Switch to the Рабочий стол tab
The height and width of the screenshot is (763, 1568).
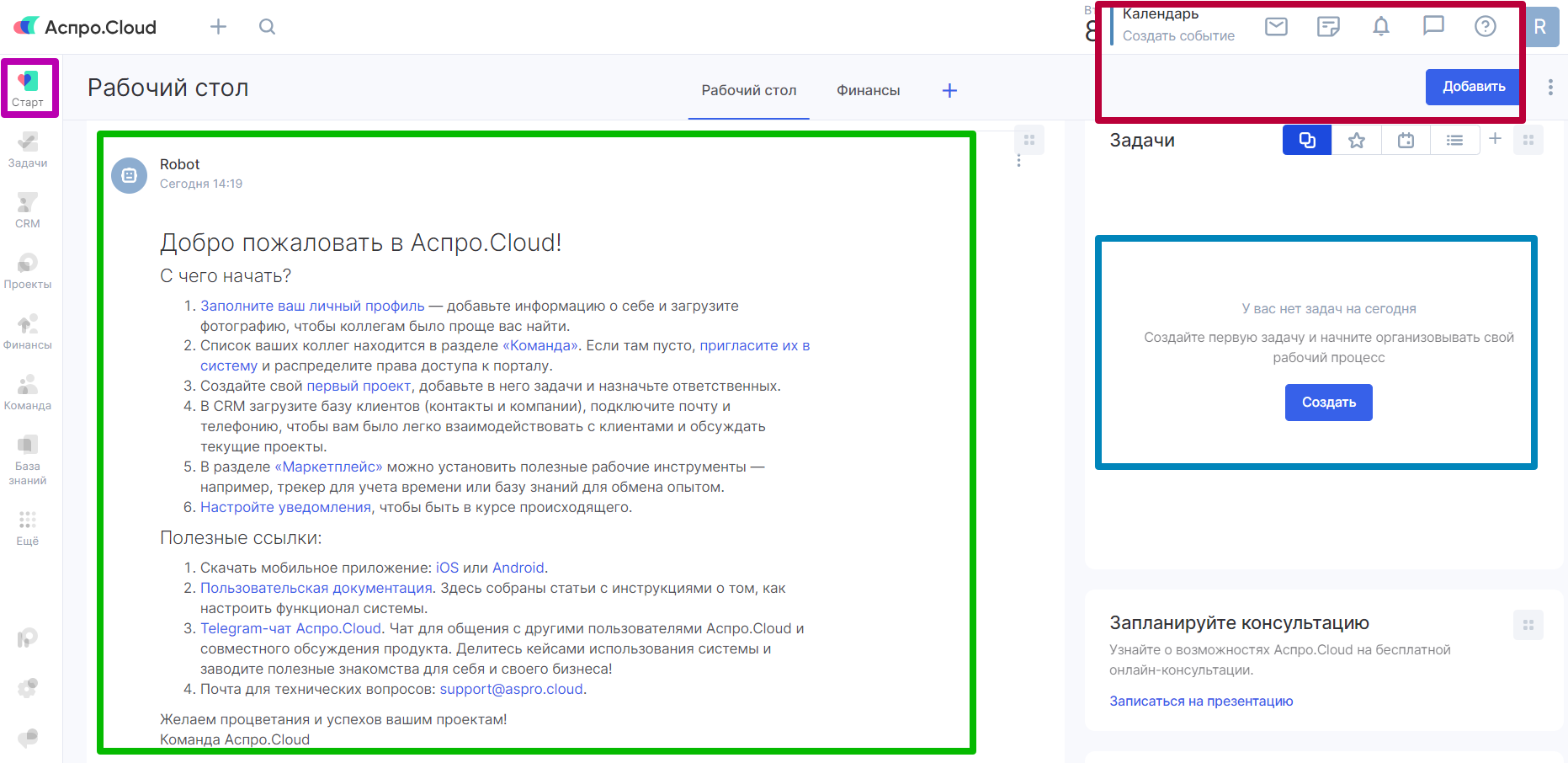pos(749,90)
